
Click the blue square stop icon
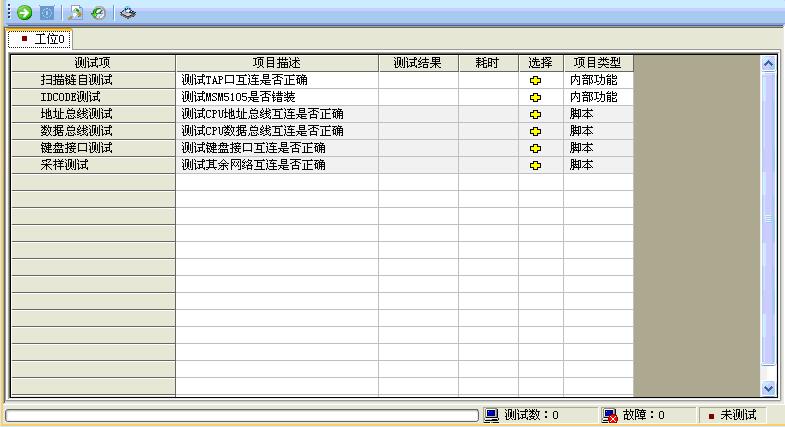[x=47, y=13]
